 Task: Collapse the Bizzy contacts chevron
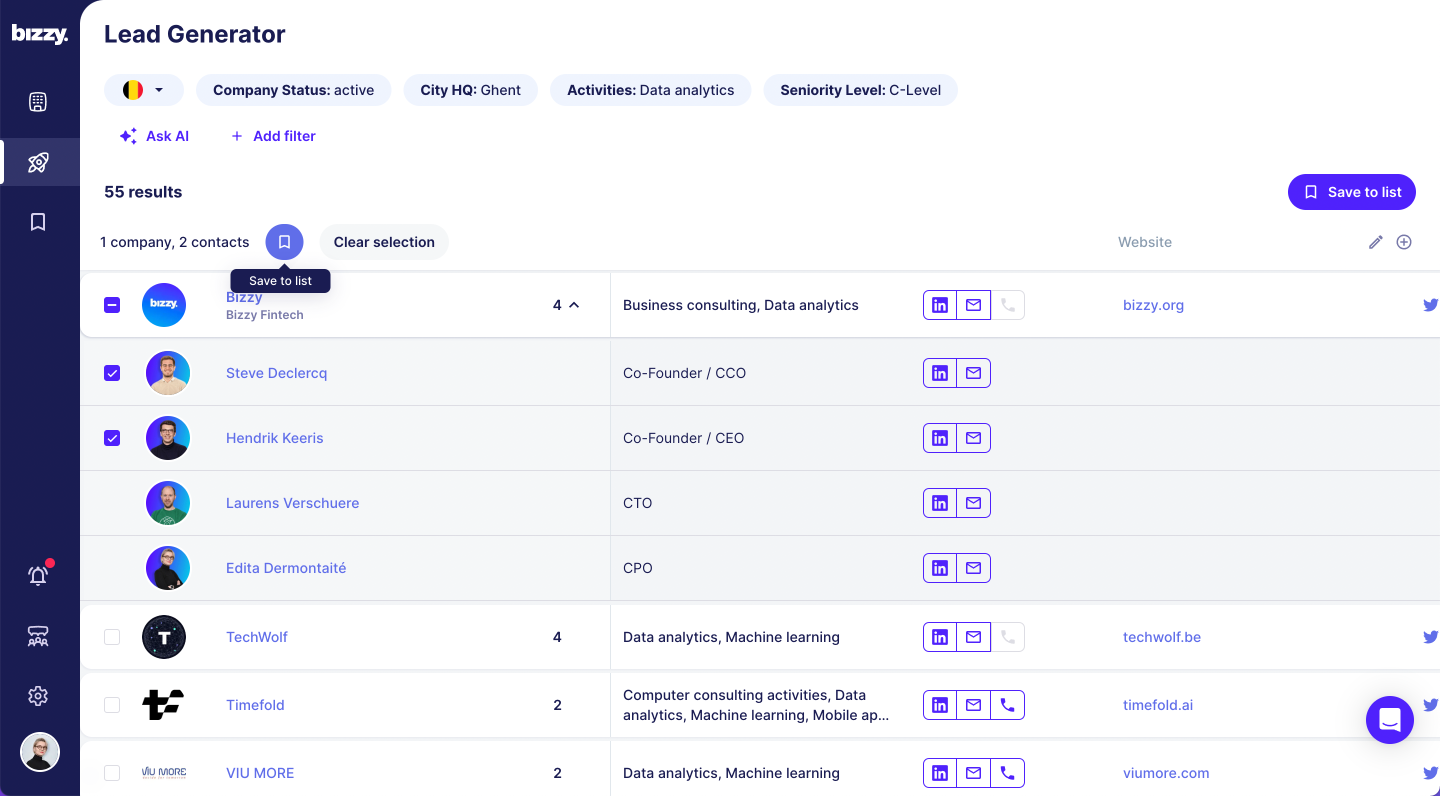pos(574,305)
